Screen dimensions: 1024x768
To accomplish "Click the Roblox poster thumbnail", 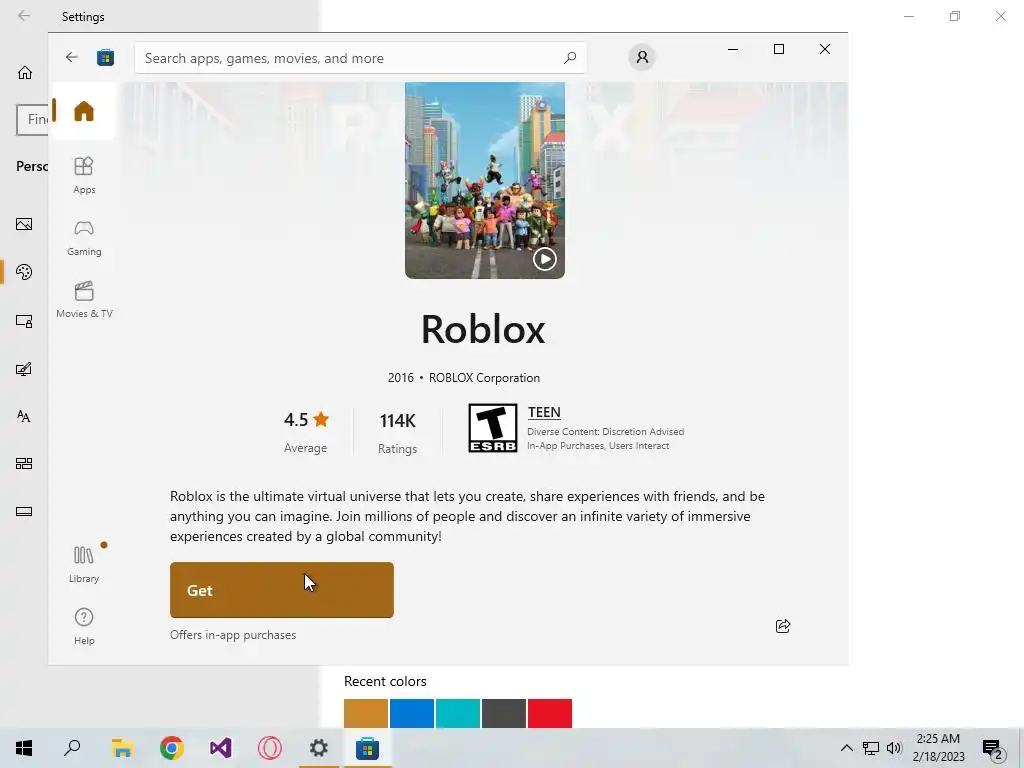I will [x=485, y=180].
